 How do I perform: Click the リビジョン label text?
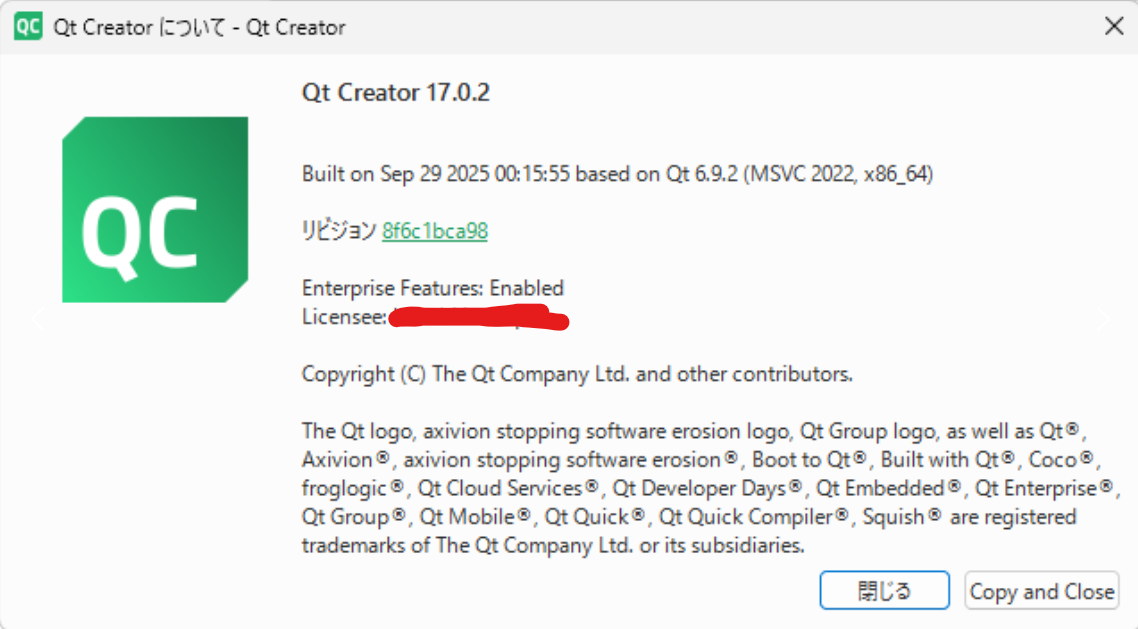pos(339,231)
